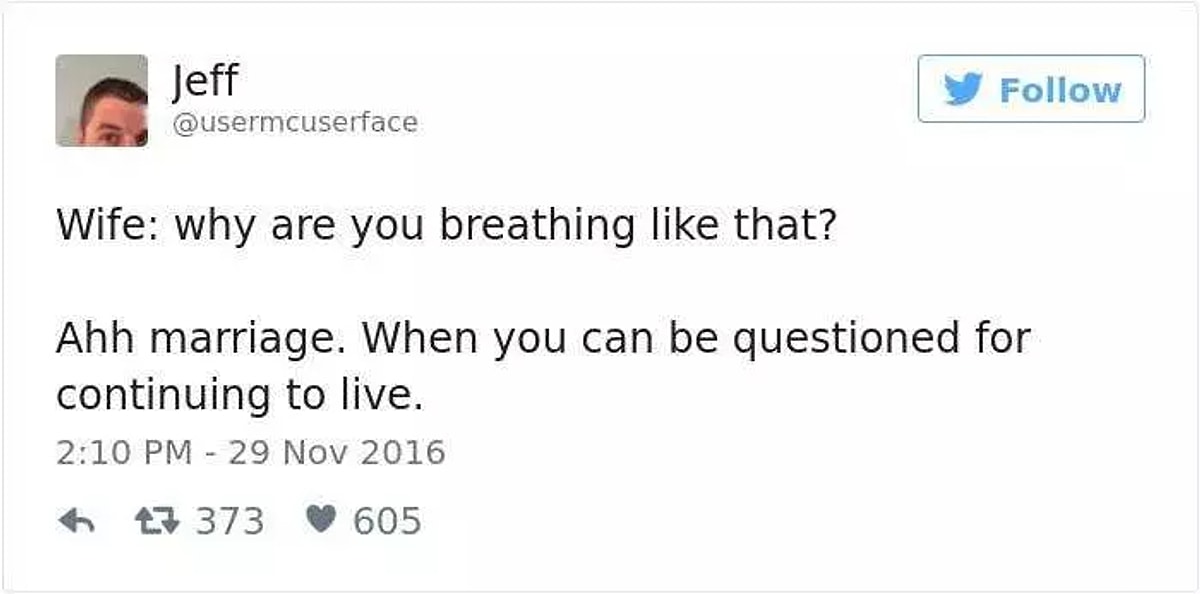Click the 29 Nov 2016 date
This screenshot has width=1200, height=594.
pyautogui.click(x=337, y=452)
